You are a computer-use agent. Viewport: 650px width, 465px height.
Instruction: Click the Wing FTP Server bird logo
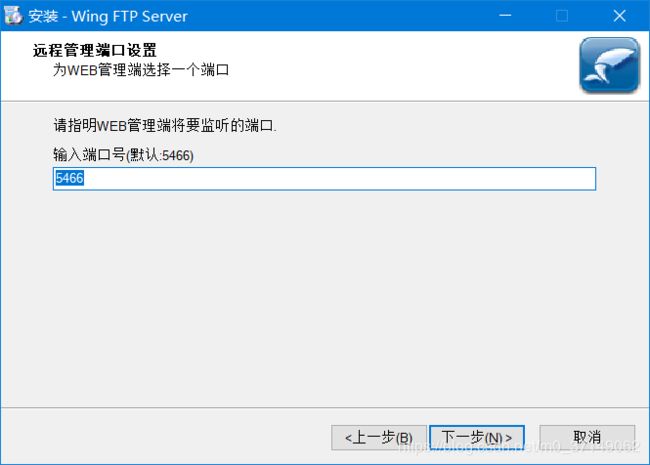pos(609,65)
